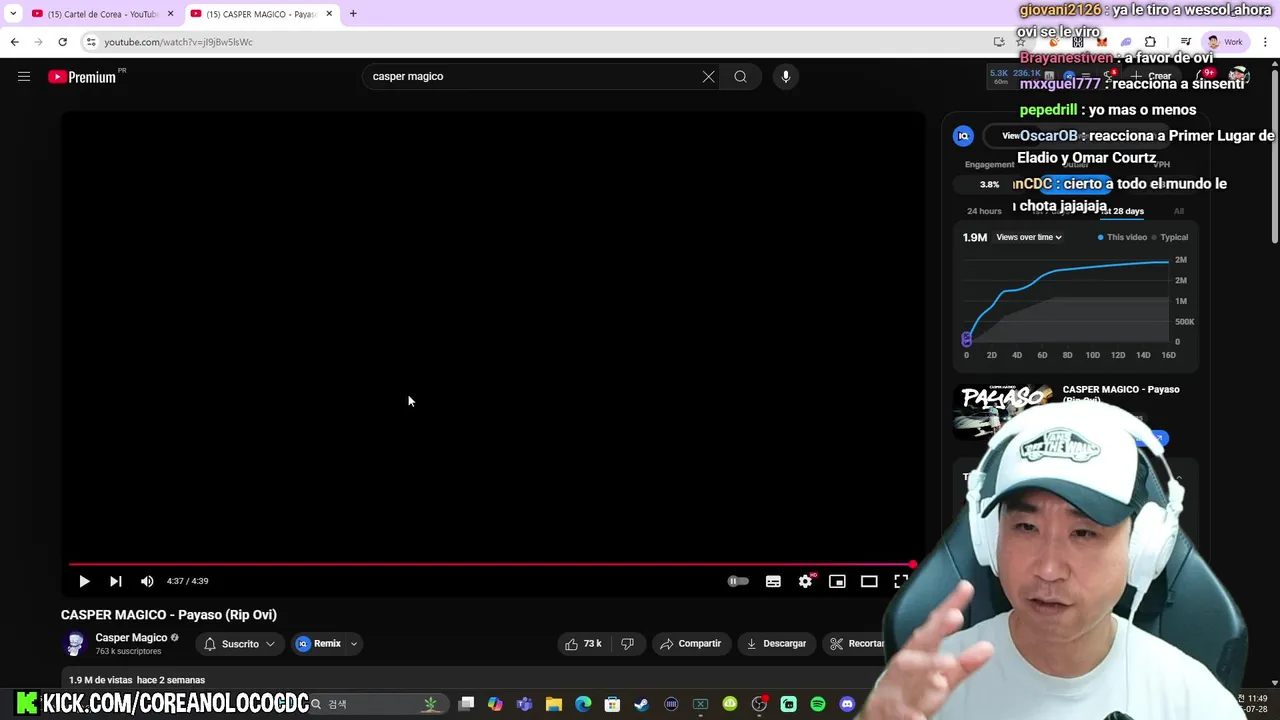Viewport: 1280px width, 720px height.
Task: Click the YouTube address bar URL
Action: coord(178,42)
